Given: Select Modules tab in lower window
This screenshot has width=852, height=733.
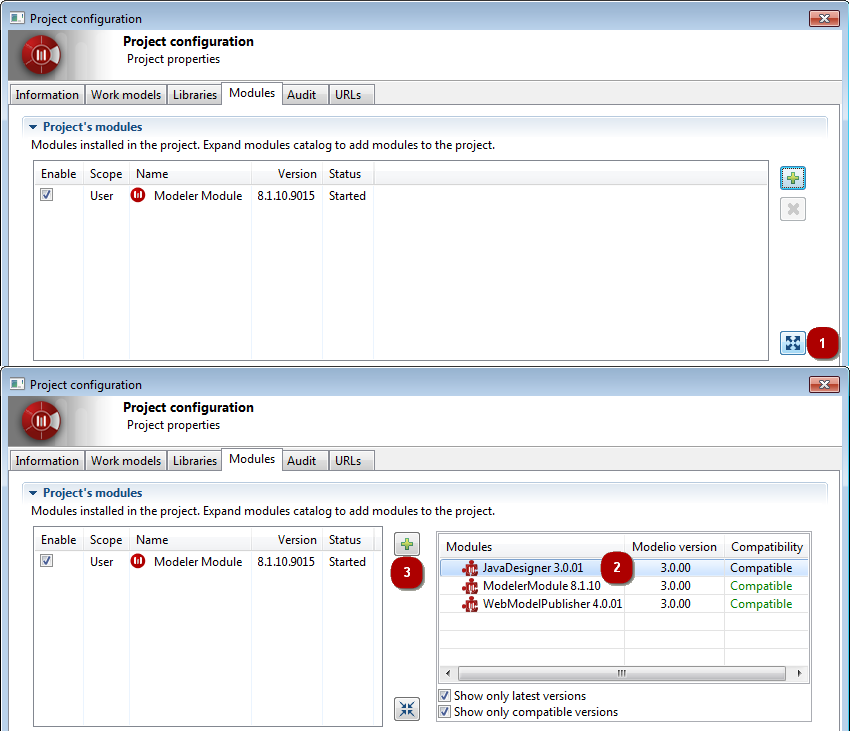Looking at the screenshot, I should click(x=252, y=460).
